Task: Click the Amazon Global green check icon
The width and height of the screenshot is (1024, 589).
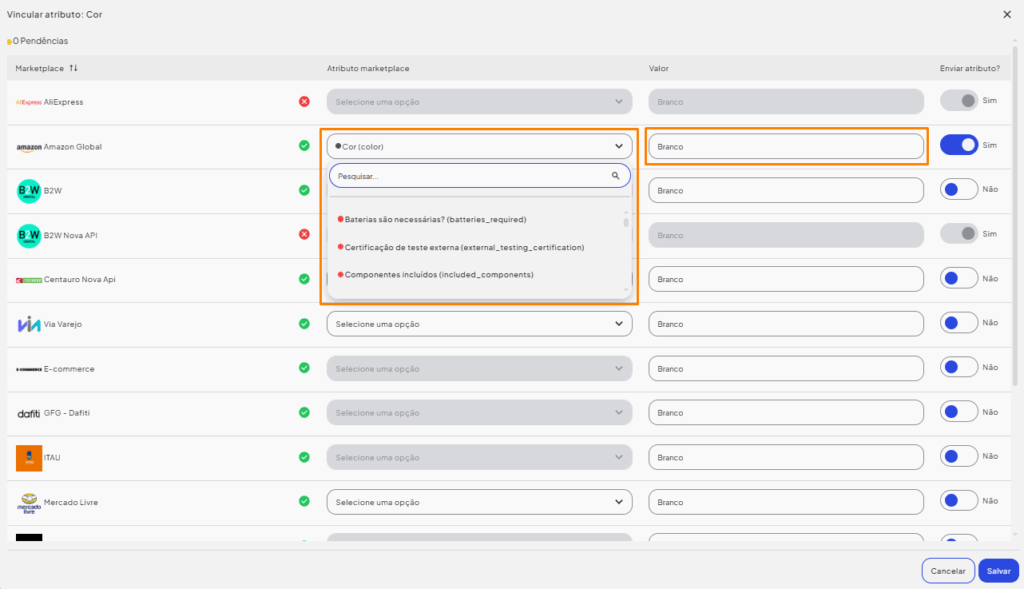Action: click(304, 145)
